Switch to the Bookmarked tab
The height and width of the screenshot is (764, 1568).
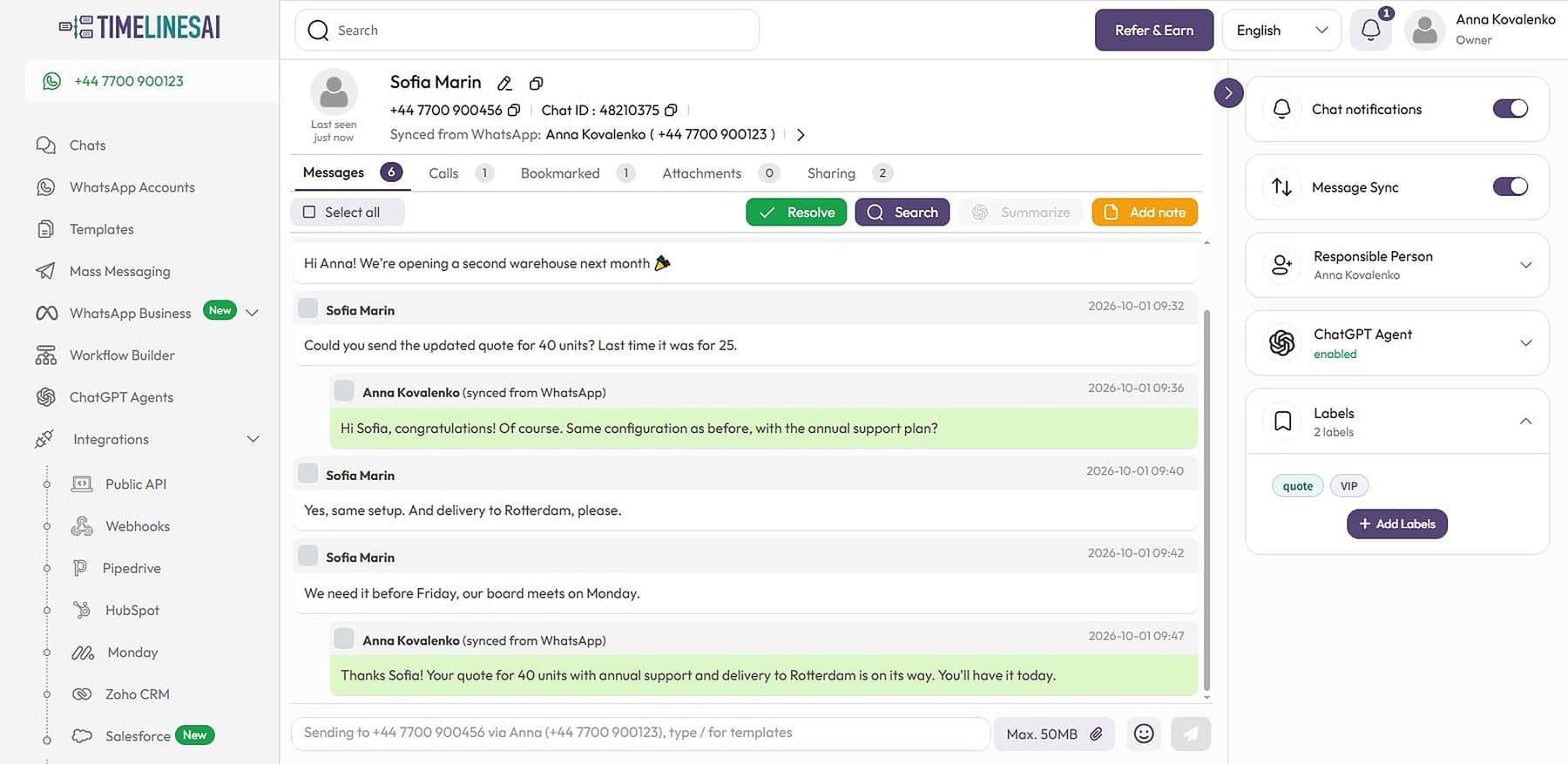(x=578, y=173)
